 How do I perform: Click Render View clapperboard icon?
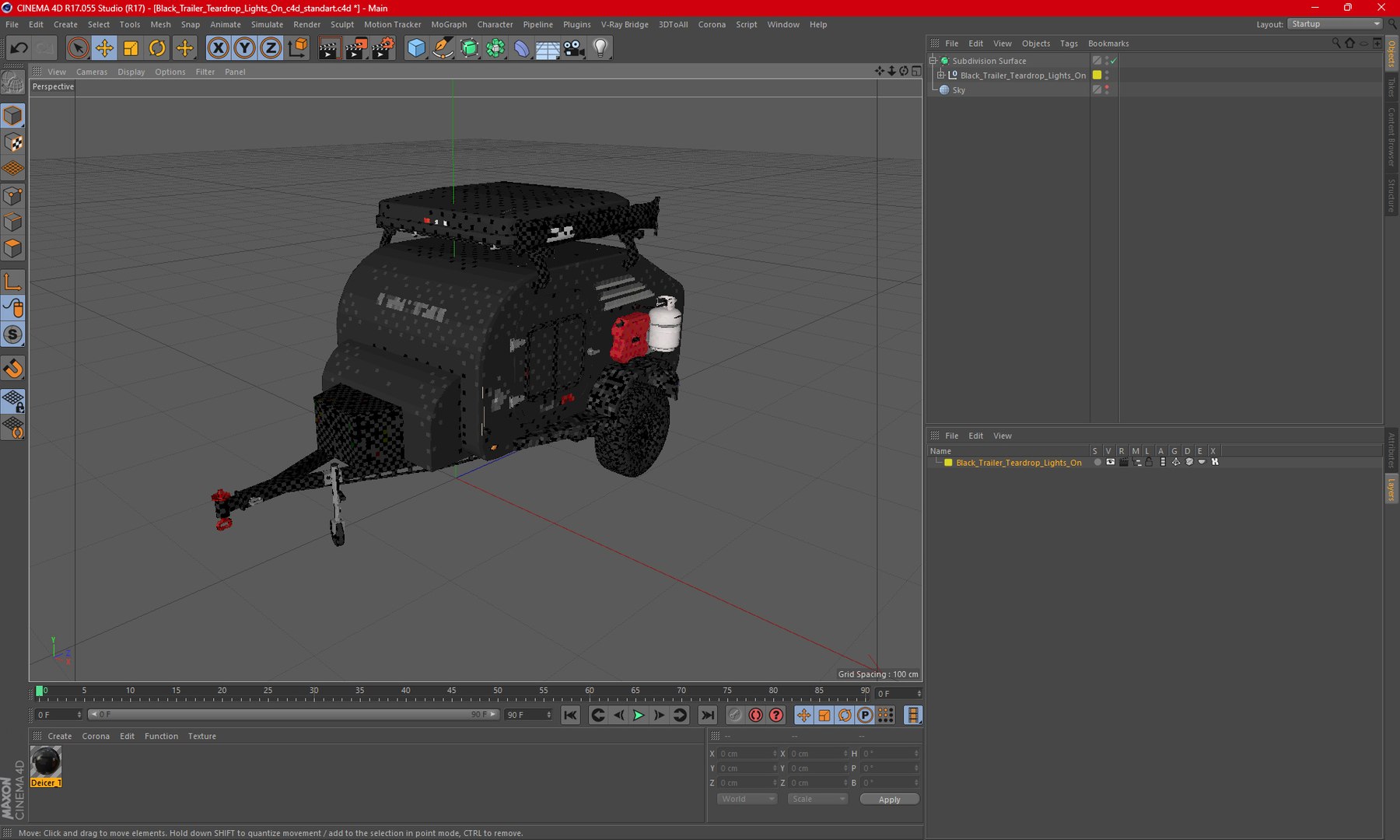tap(329, 48)
